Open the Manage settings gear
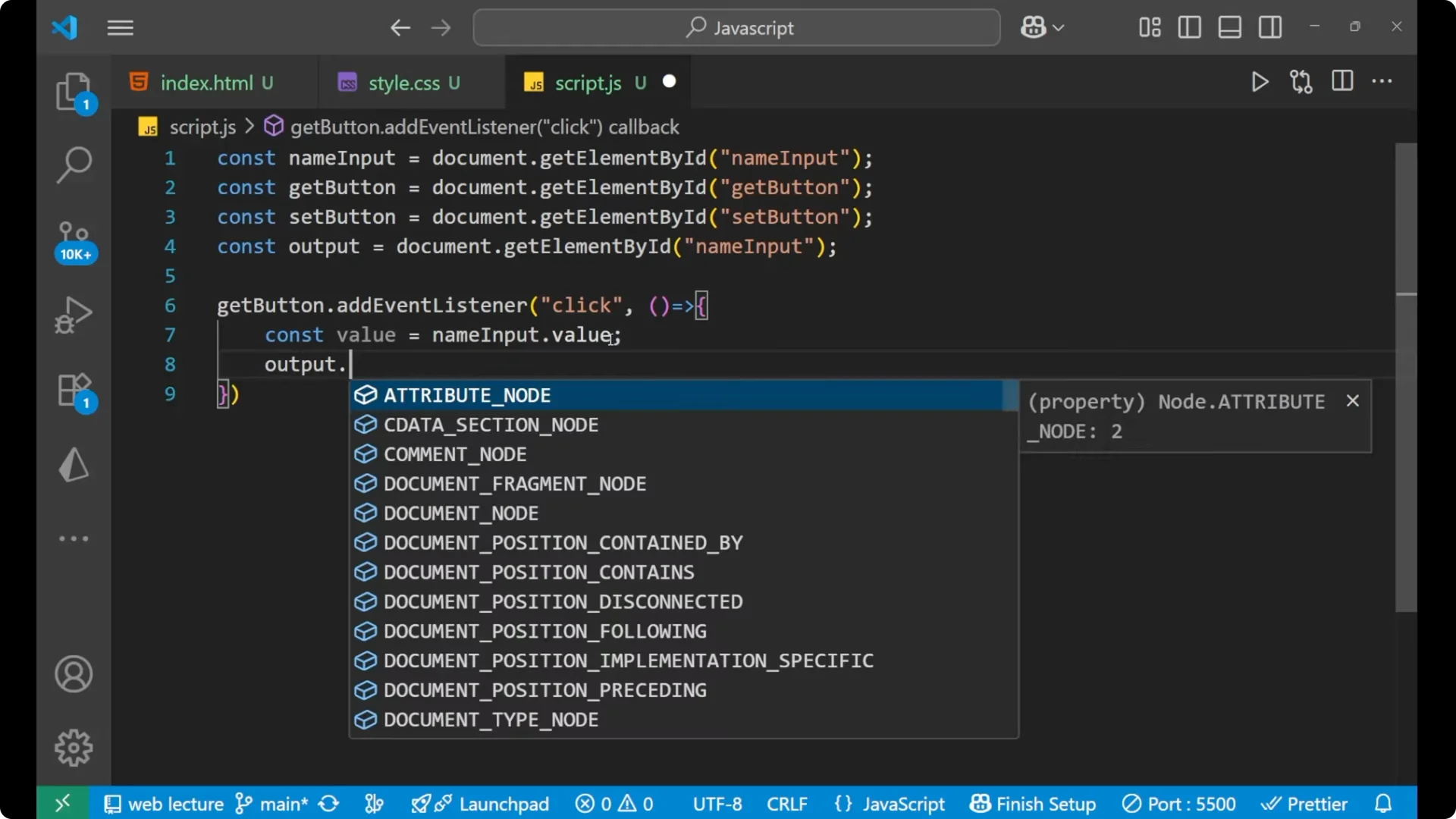This screenshot has height=819, width=1456. [74, 747]
